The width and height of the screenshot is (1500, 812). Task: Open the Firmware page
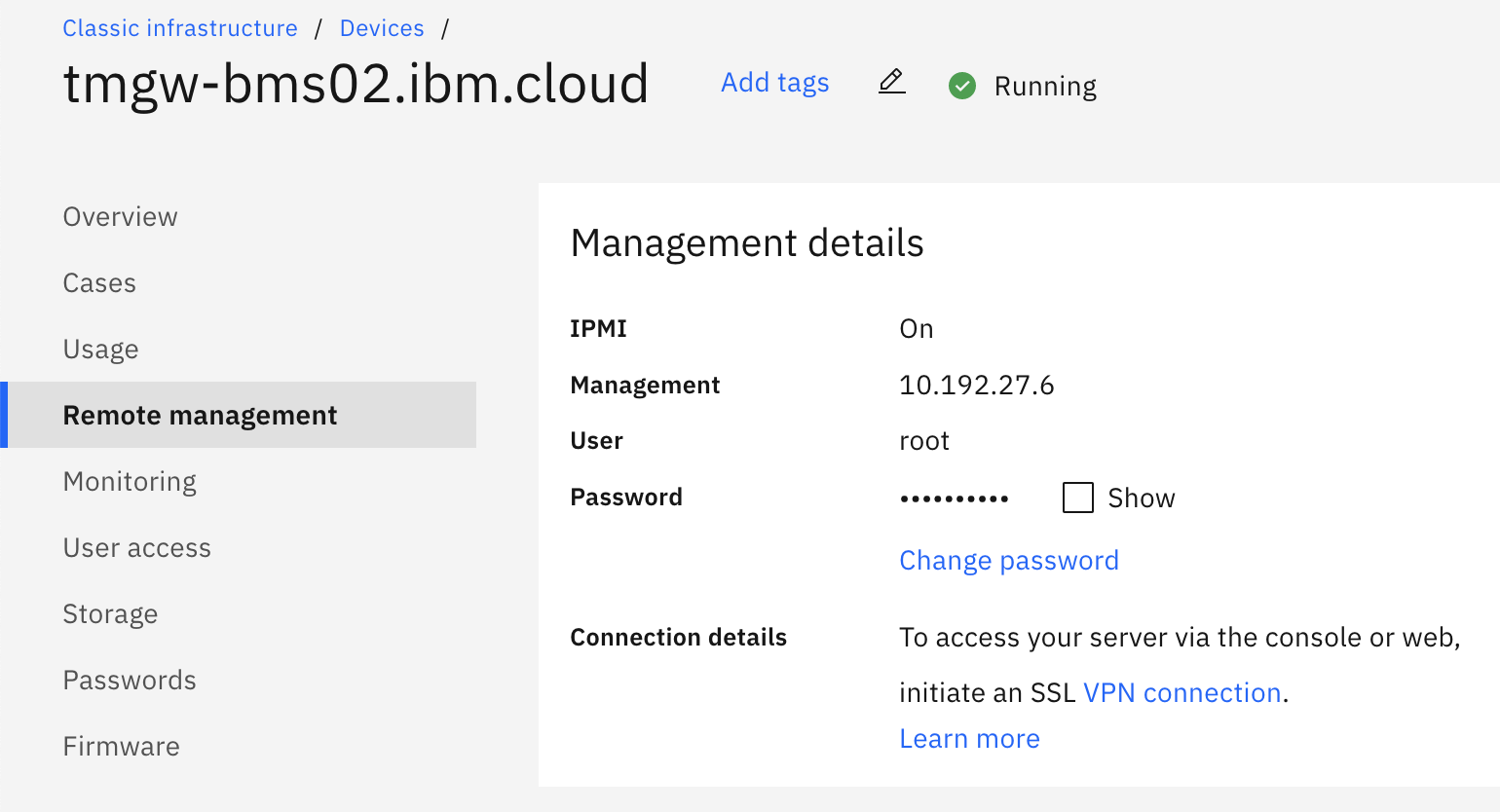(x=122, y=747)
